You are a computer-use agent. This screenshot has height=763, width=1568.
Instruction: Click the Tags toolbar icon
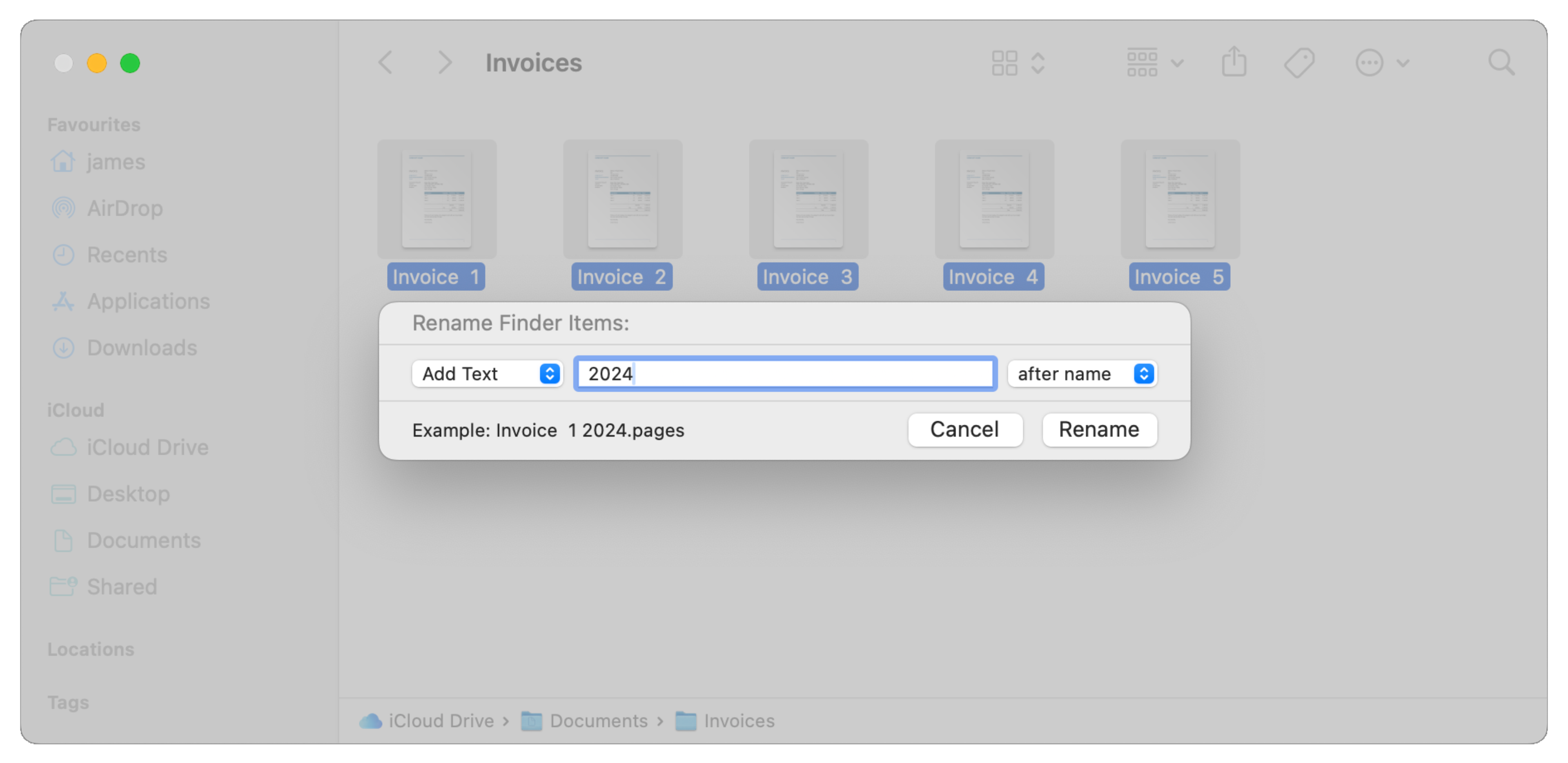tap(1299, 63)
